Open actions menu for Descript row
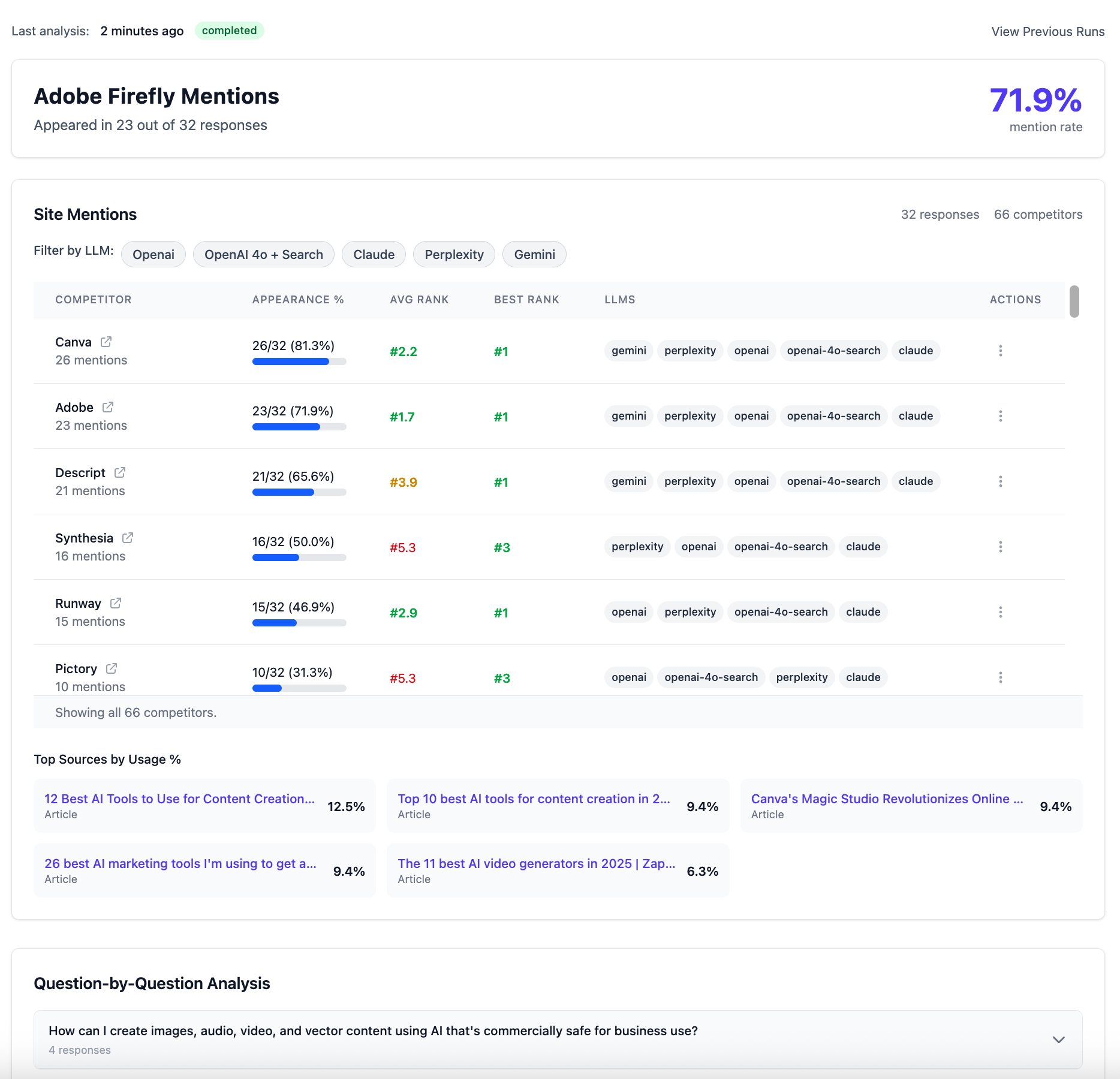Viewport: 1120px width, 1079px height. click(1000, 481)
